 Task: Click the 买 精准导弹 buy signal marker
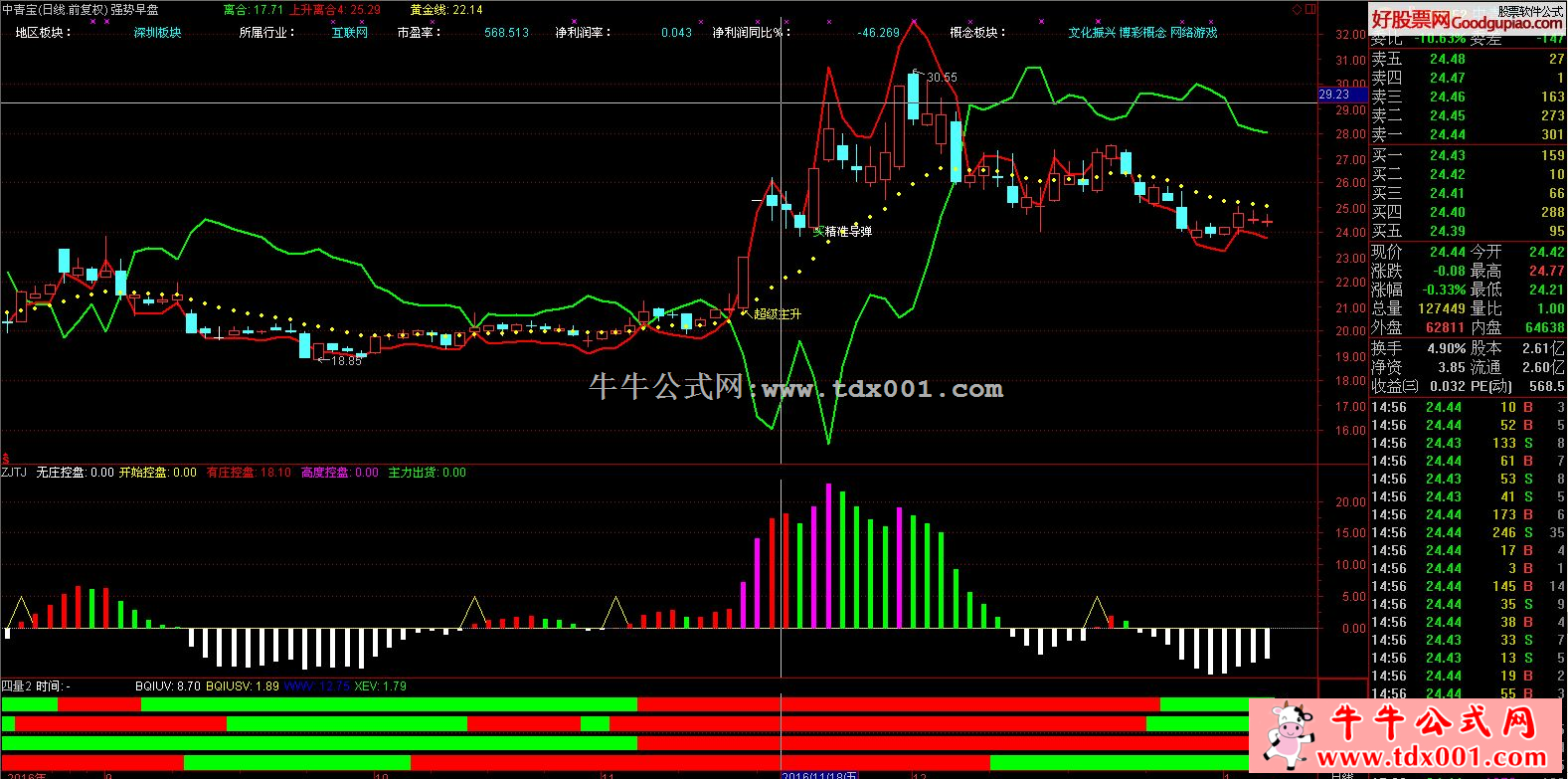842,232
